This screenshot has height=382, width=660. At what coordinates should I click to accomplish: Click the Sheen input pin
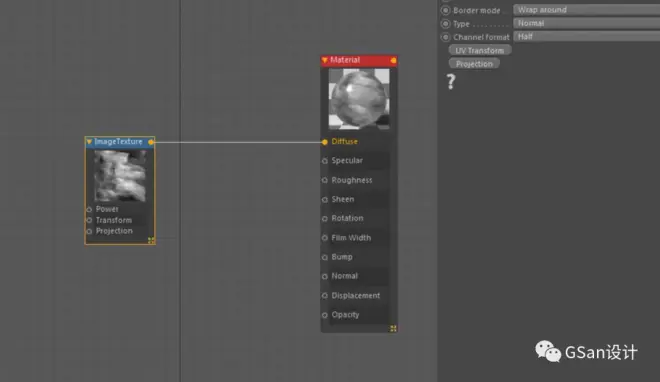[325, 200]
